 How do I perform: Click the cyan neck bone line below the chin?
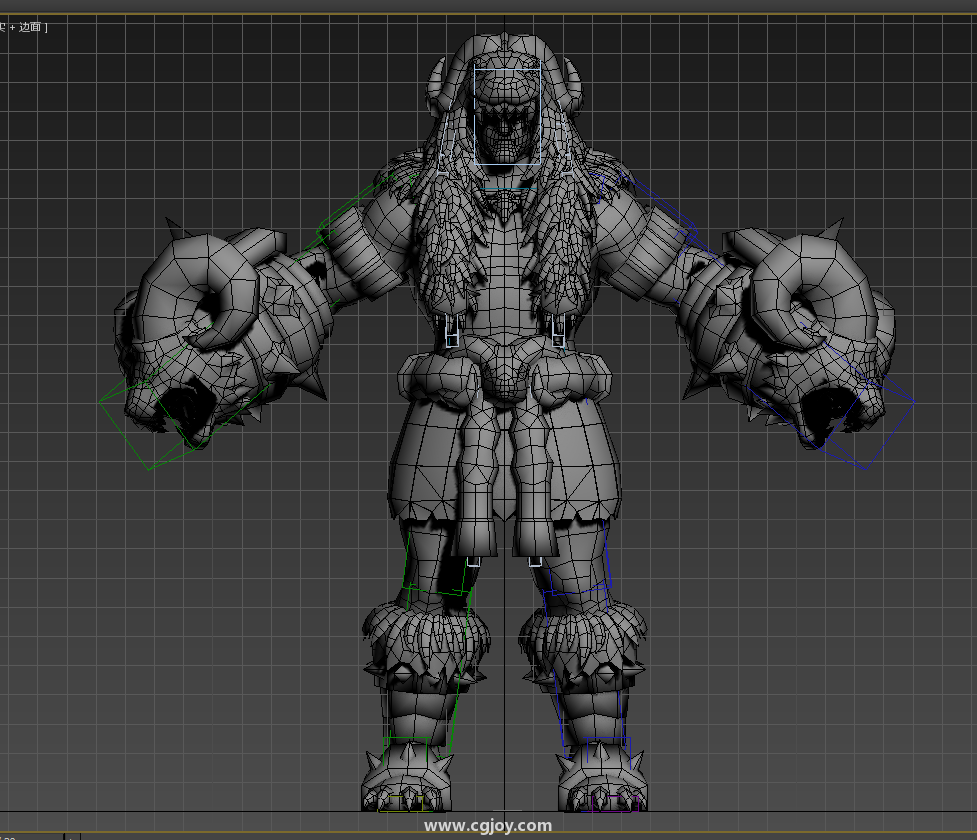tap(507, 188)
